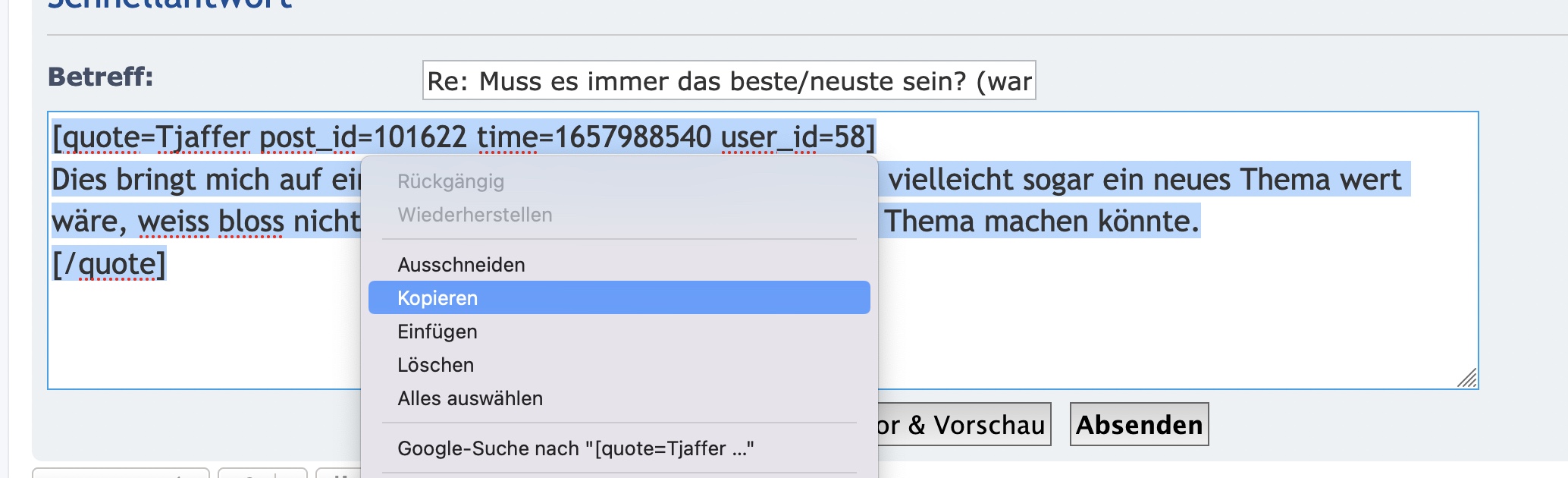The width and height of the screenshot is (1568, 478).
Task: Focus the Betreff subject input field
Action: (x=729, y=80)
